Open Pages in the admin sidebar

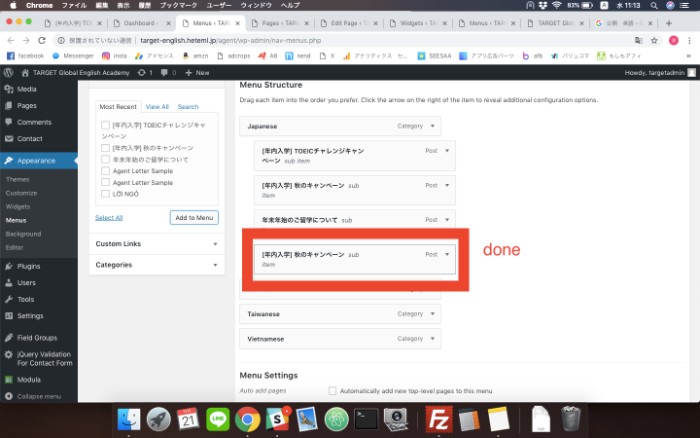coord(27,105)
